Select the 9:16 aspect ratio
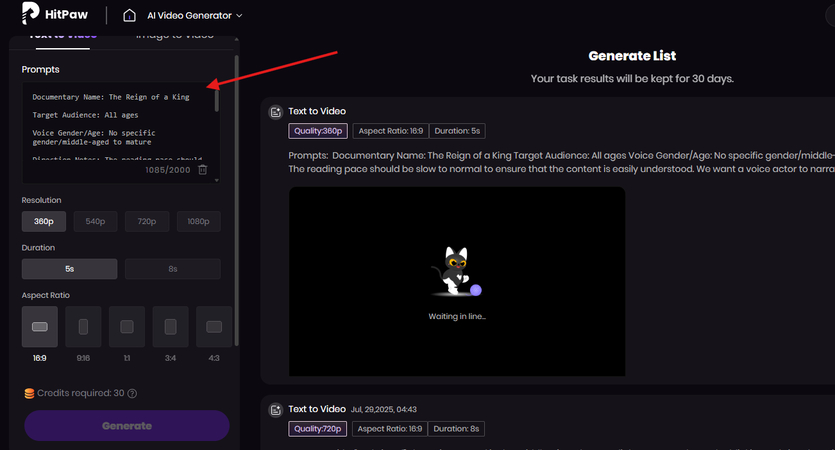The image size is (835, 450). pyautogui.click(x=83, y=326)
